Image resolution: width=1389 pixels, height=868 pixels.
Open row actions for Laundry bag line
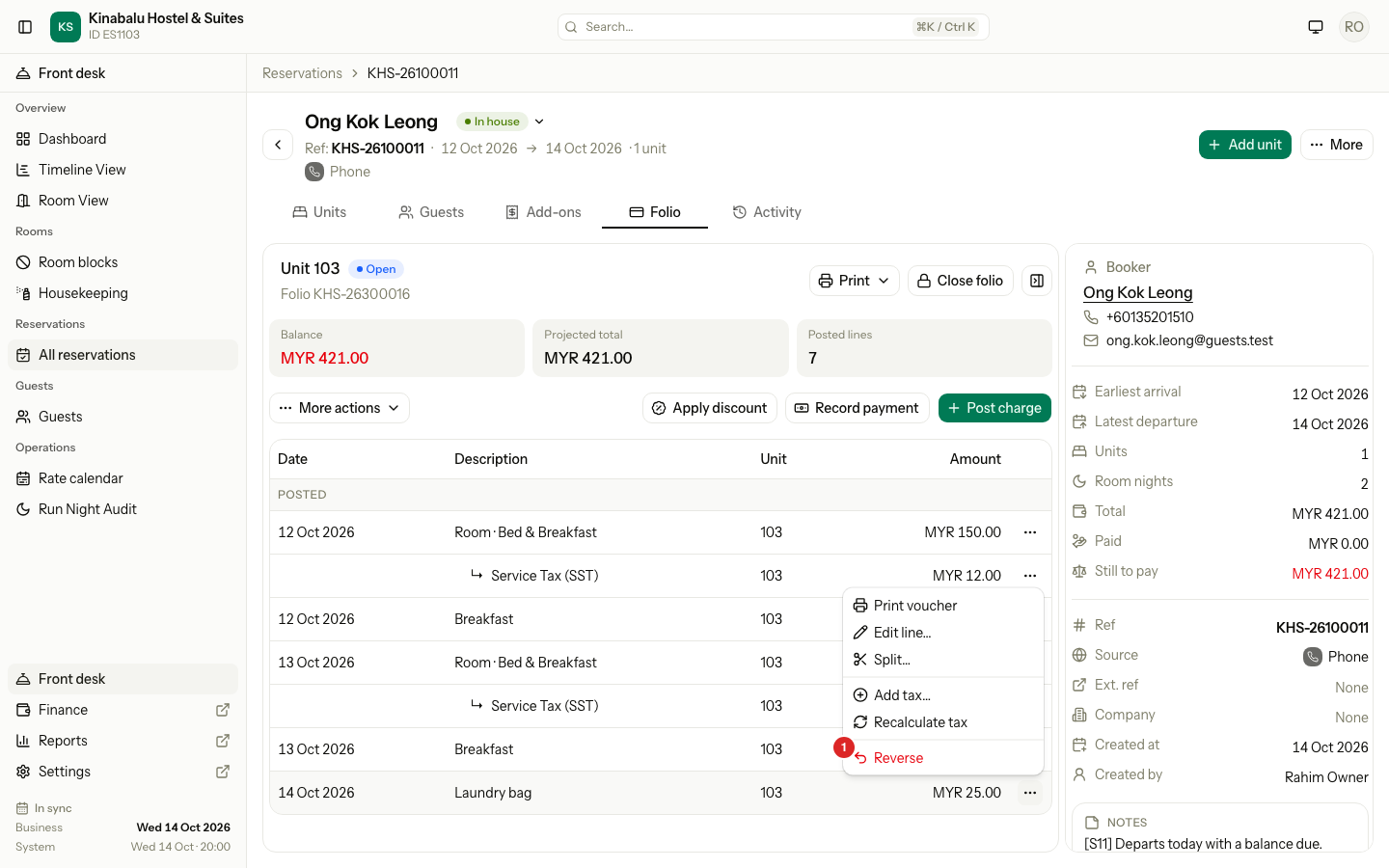tap(1030, 793)
